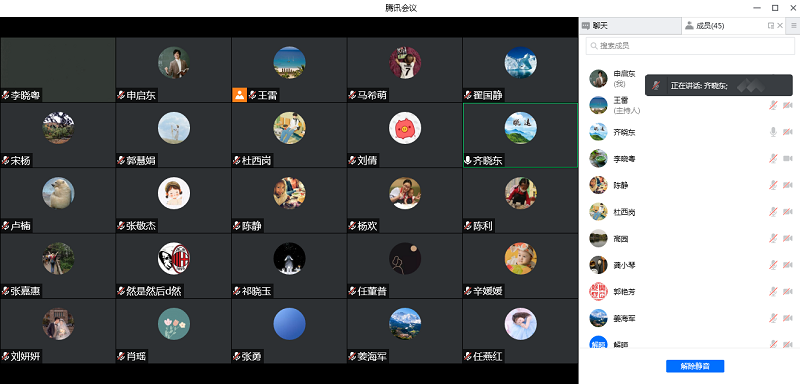This screenshot has height=384, width=800.
Task: Click the 搜索成员 search field
Action: (x=690, y=46)
